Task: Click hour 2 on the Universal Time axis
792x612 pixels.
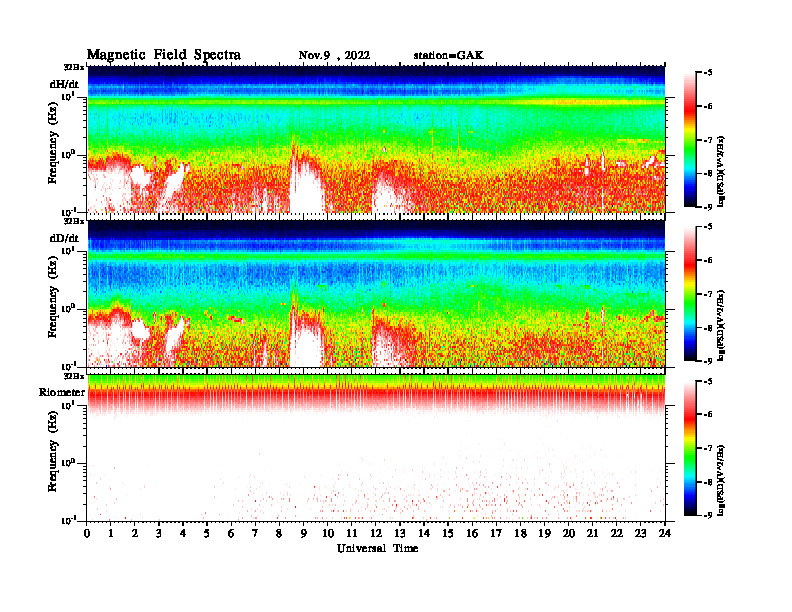Action: coord(135,533)
